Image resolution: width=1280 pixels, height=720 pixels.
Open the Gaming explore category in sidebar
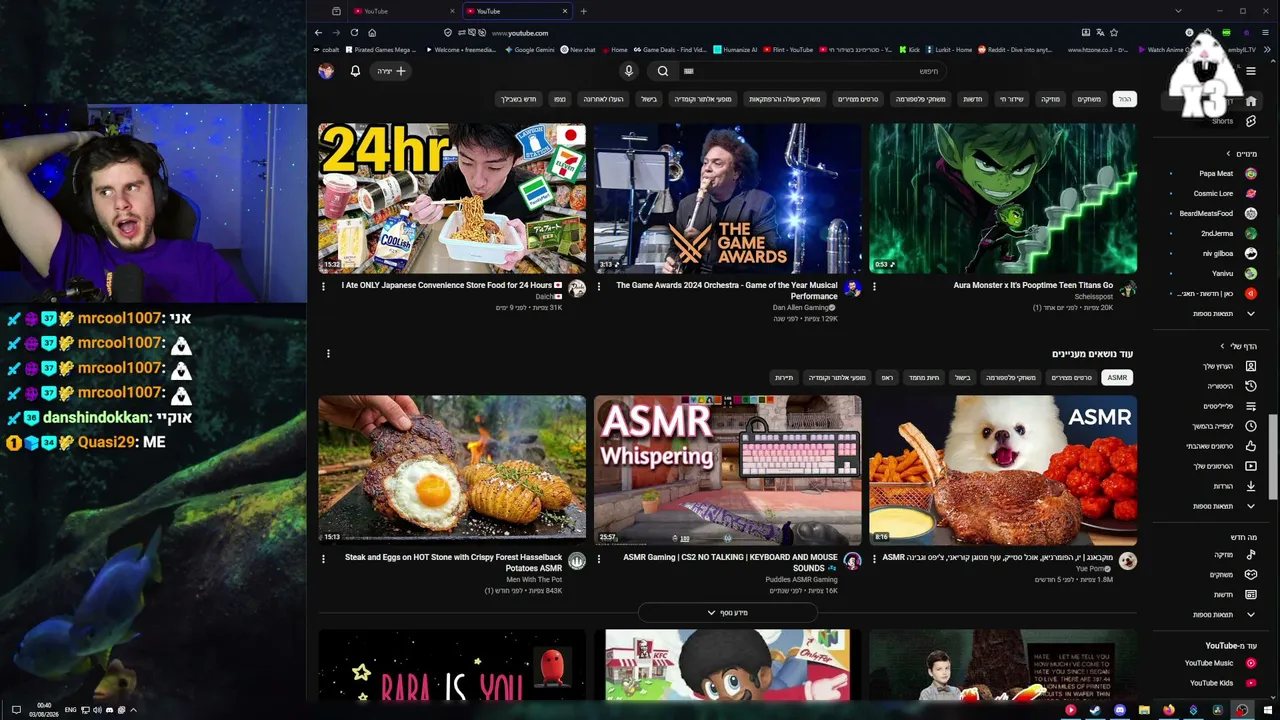[1233, 574]
